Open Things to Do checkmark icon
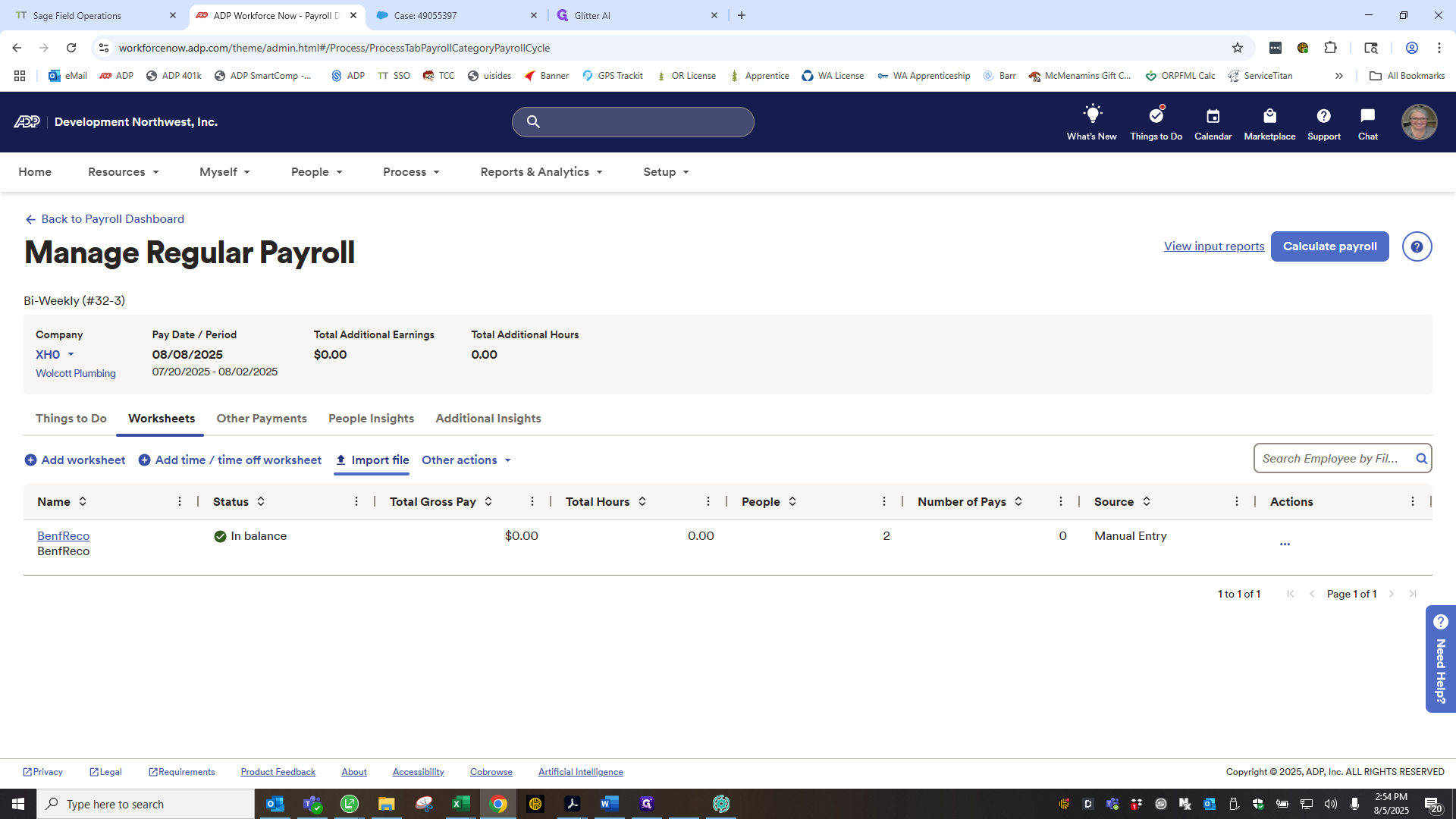 pyautogui.click(x=1156, y=115)
